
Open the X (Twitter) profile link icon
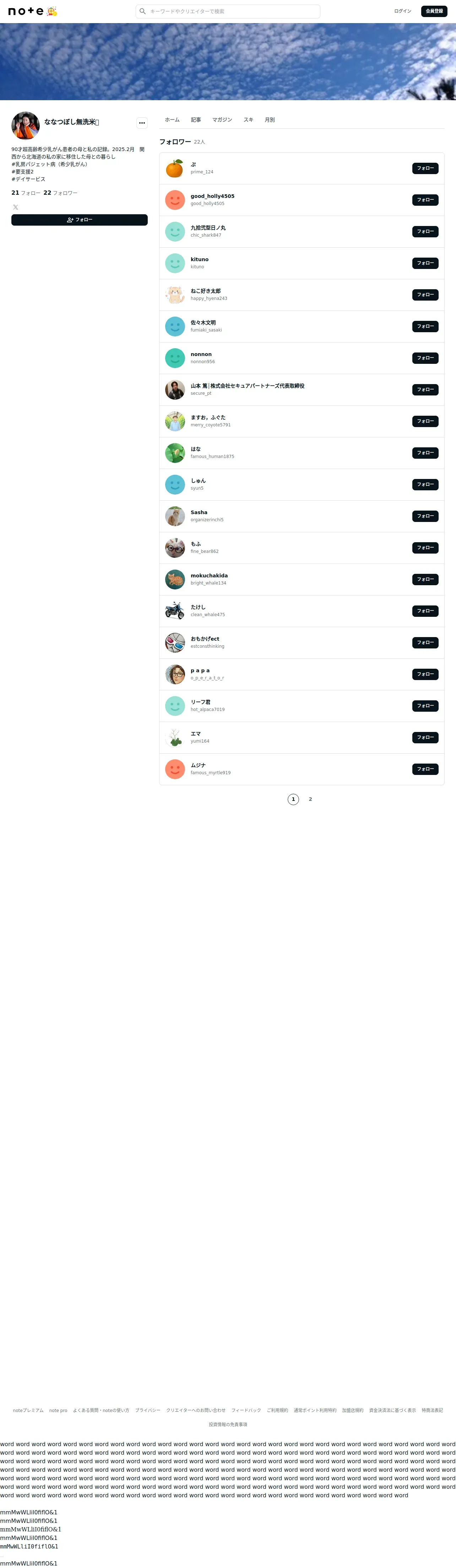tap(16, 208)
